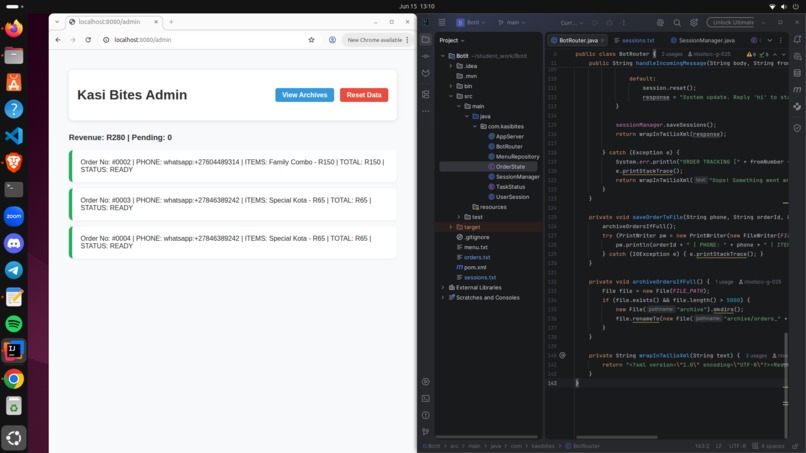Open the Project tool window folder icon
The height and width of the screenshot is (453, 806).
[x=426, y=40]
